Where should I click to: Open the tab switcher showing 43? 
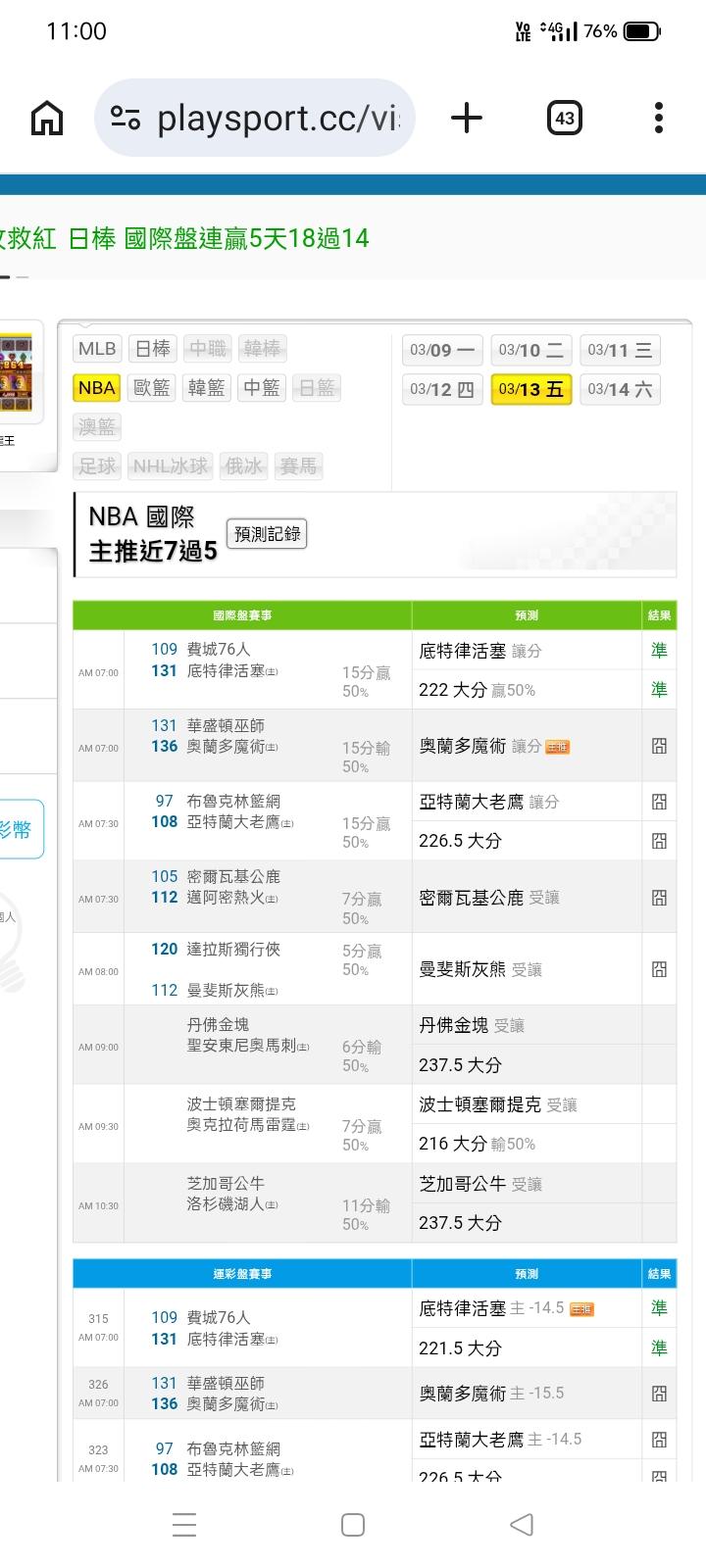point(564,119)
